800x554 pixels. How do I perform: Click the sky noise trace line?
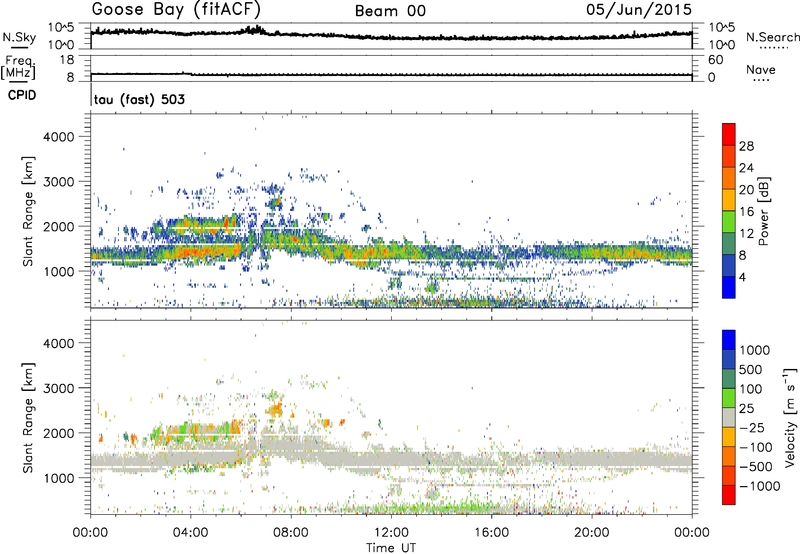[x=391, y=36]
